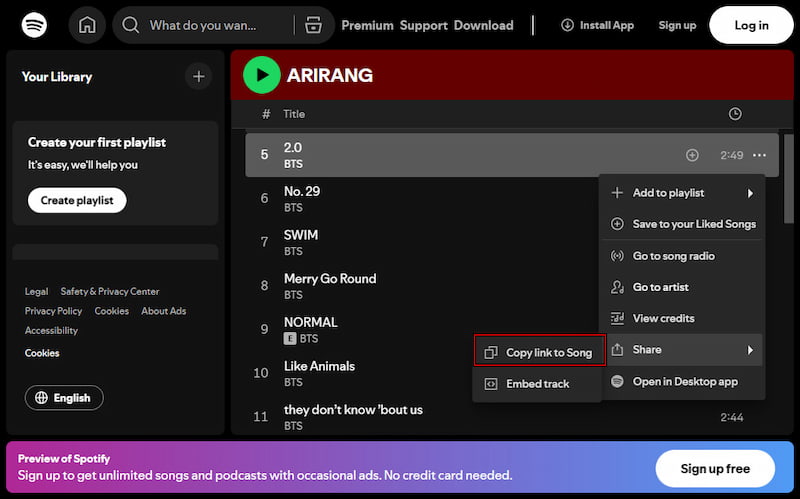Click the song radio icon

[x=617, y=256]
